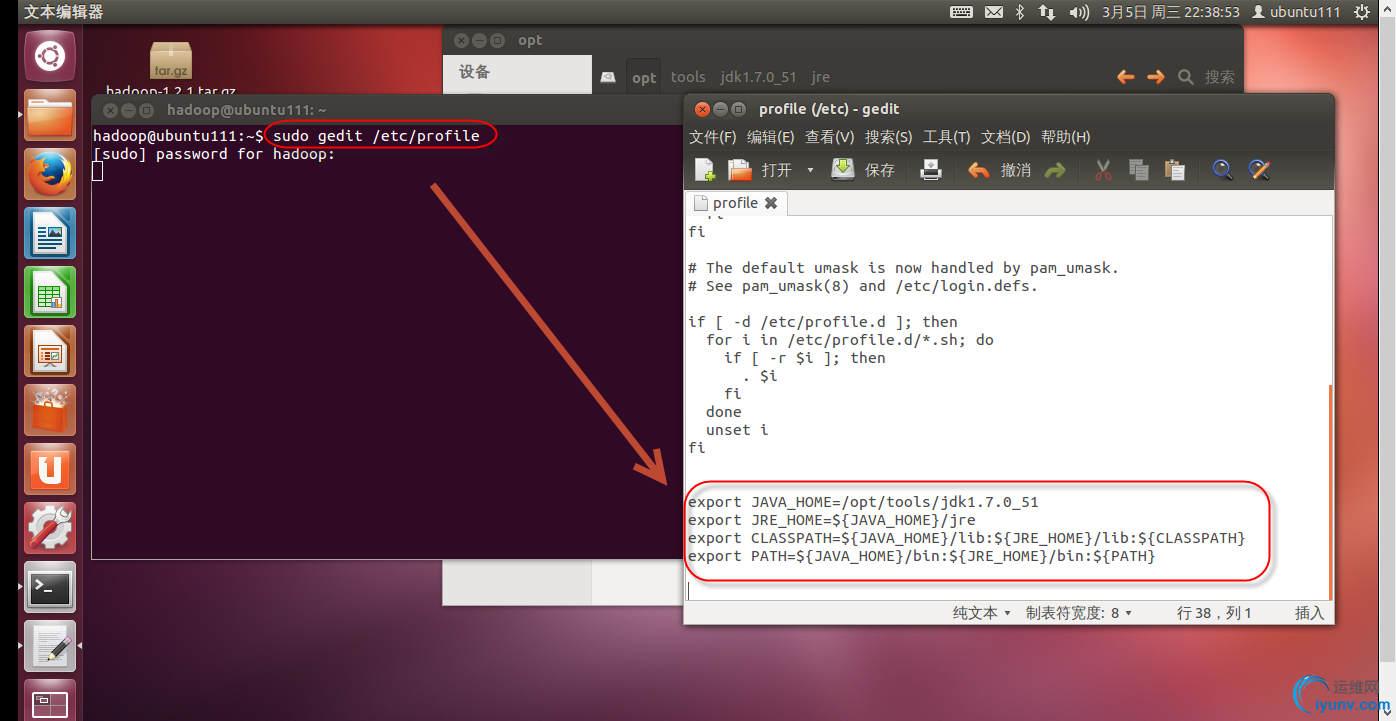1396x721 pixels.
Task: Click the copy icon in gedit toolbar
Action: [1139, 170]
